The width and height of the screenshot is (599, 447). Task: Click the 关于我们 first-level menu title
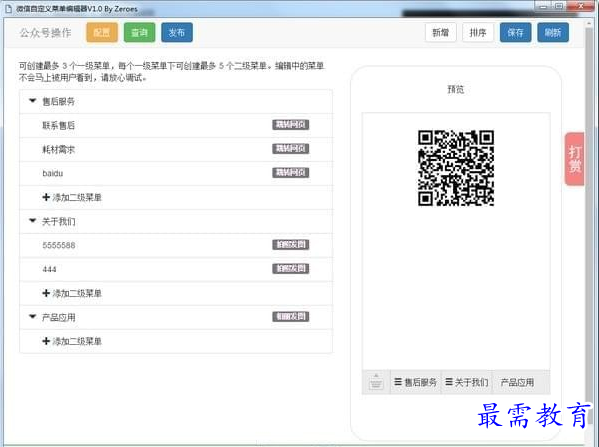(58, 222)
